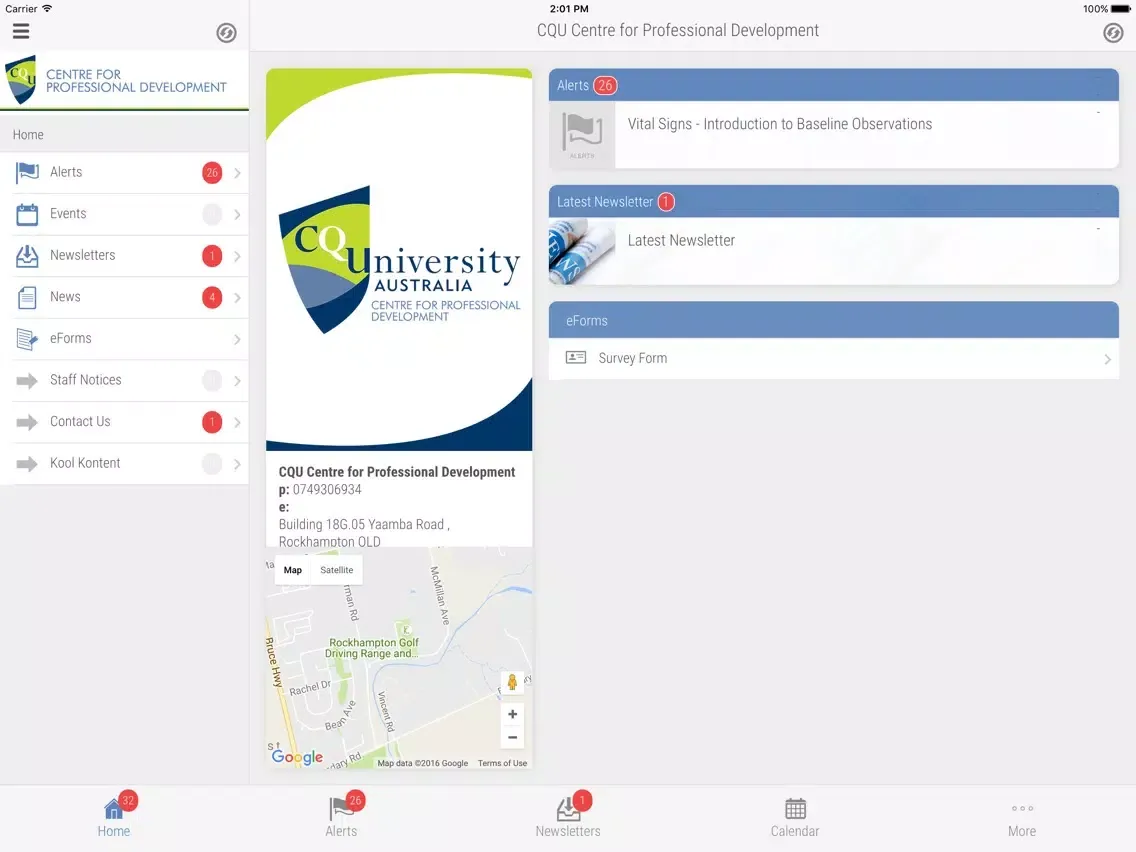This screenshot has height=852, width=1136.
Task: Call phone number 0749306934
Action: click(327, 490)
